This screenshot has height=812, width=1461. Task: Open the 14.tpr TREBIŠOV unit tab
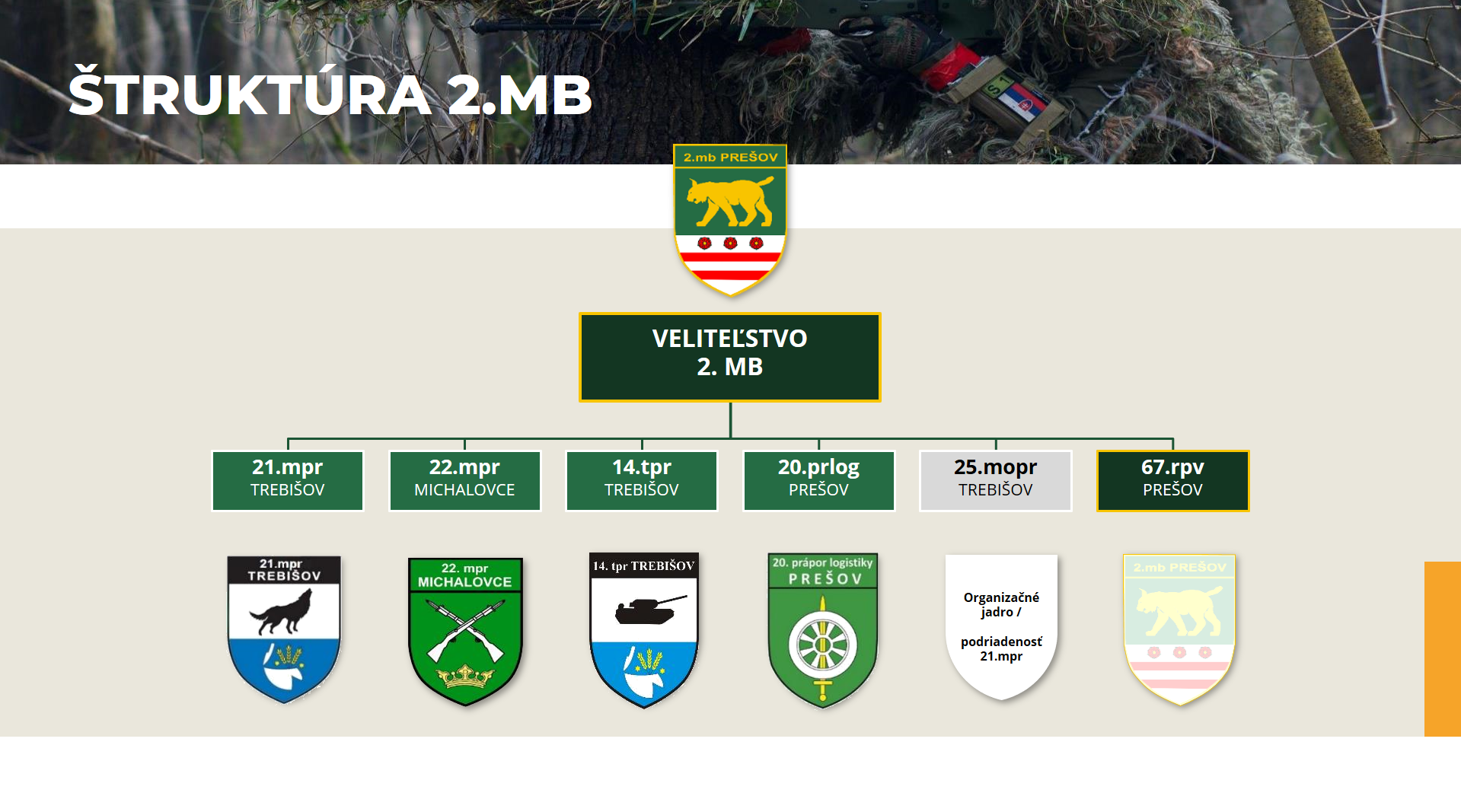(641, 480)
